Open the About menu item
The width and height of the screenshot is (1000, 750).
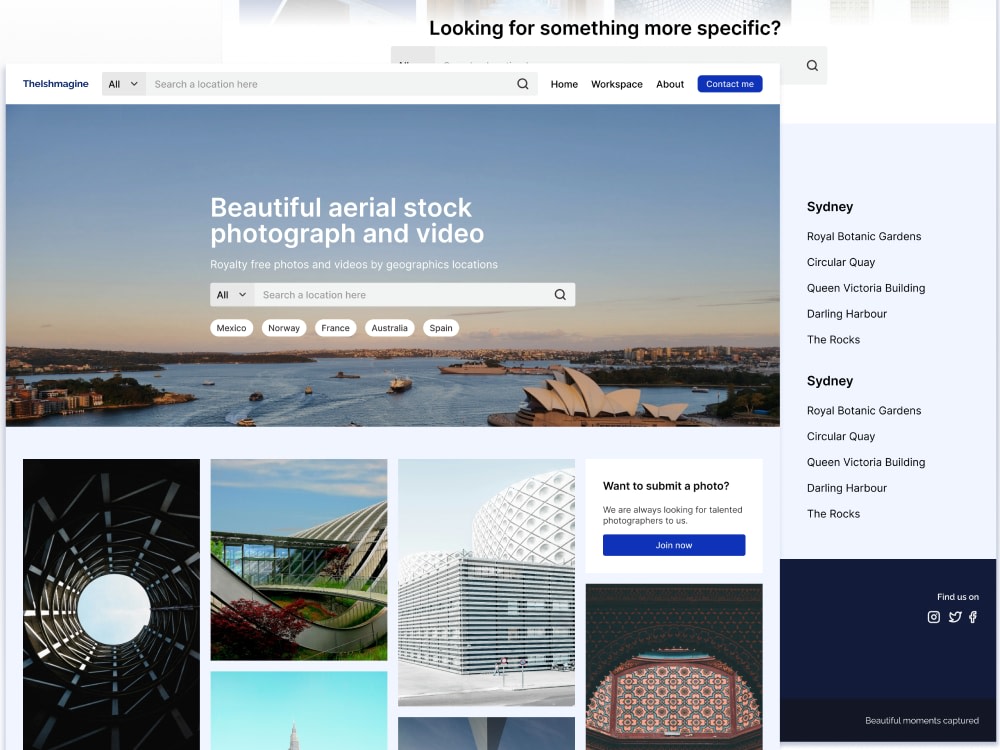670,84
